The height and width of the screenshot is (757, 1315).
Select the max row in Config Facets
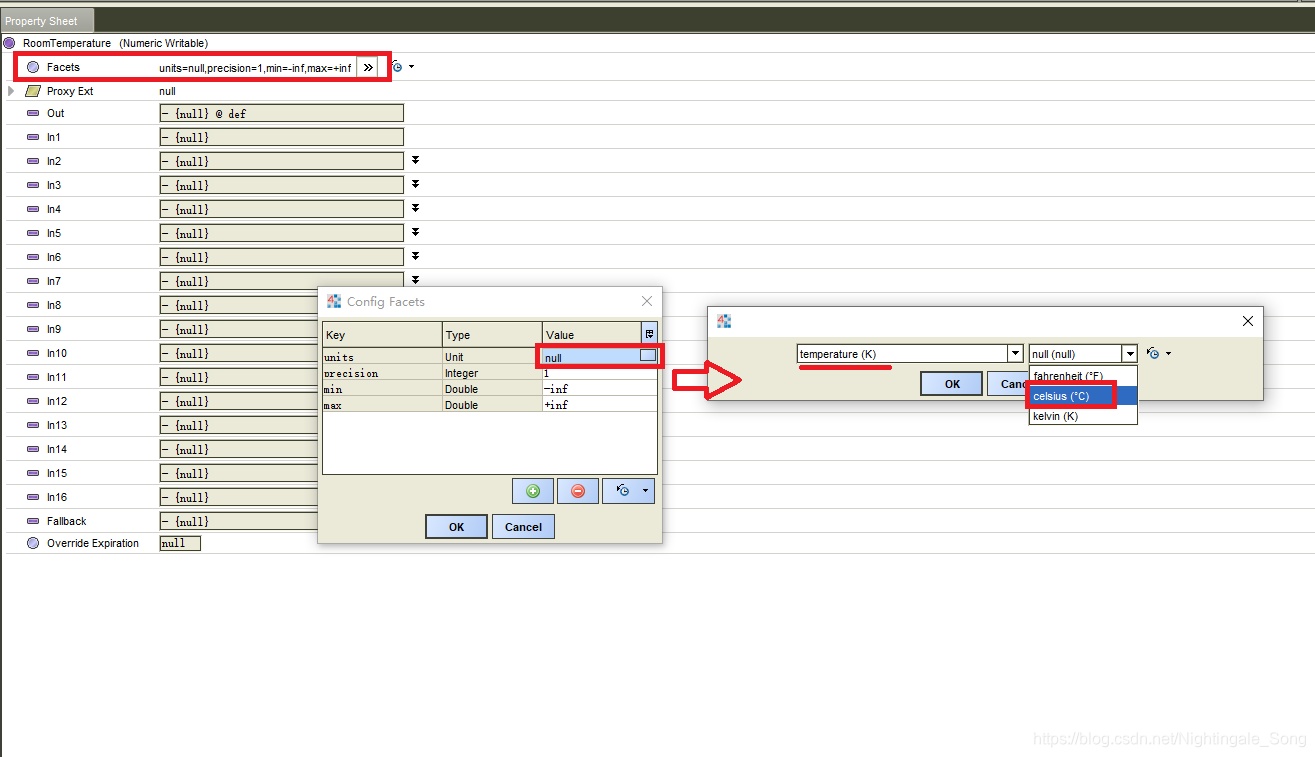click(490, 405)
